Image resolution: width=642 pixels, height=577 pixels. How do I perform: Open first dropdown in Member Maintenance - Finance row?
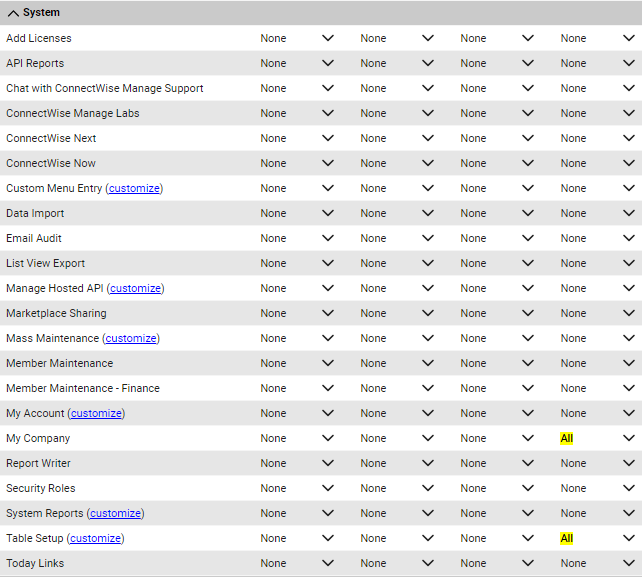point(297,388)
